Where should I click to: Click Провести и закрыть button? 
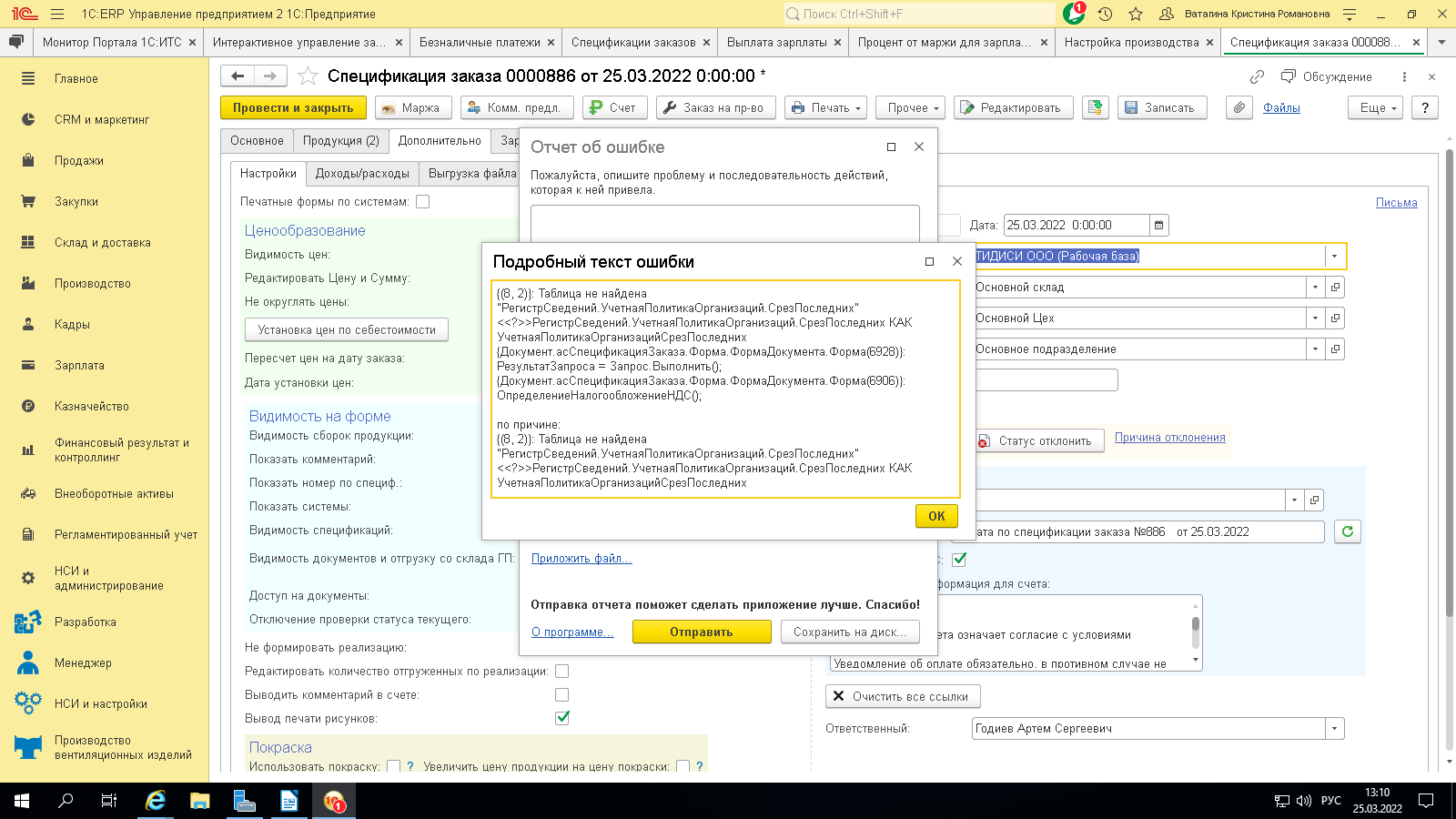tap(293, 107)
